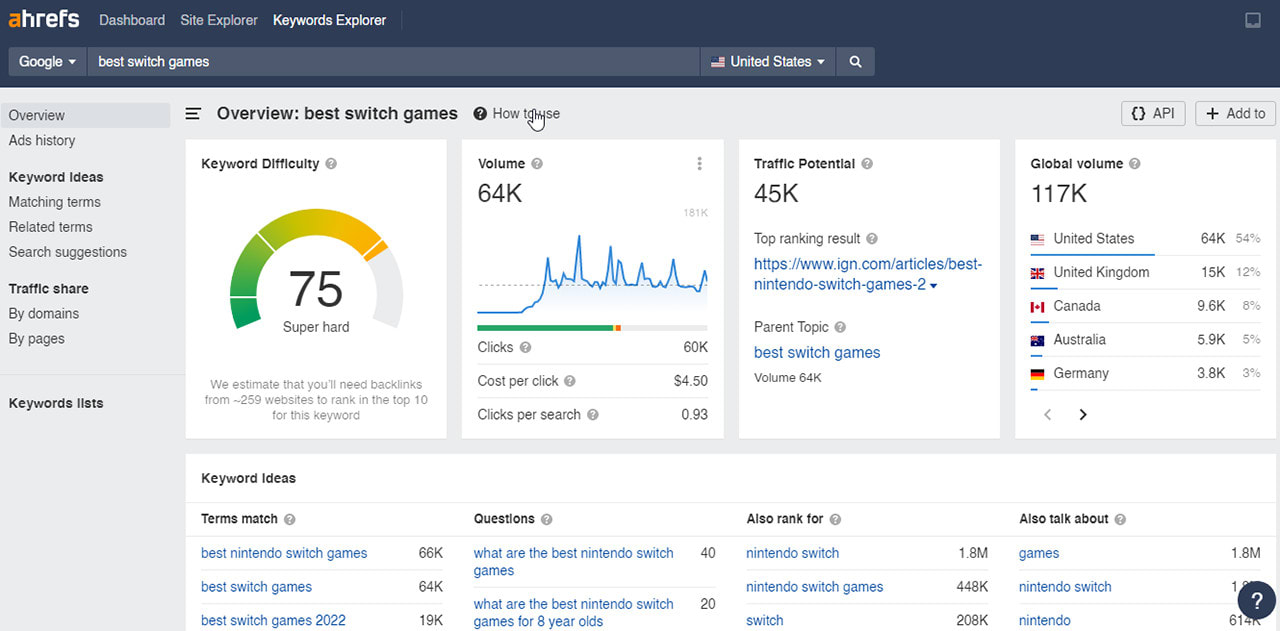Open the United States country dropdown

click(767, 61)
